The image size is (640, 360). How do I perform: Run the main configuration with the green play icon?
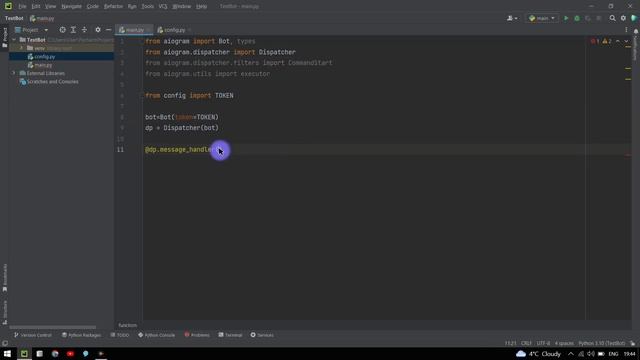(566, 18)
